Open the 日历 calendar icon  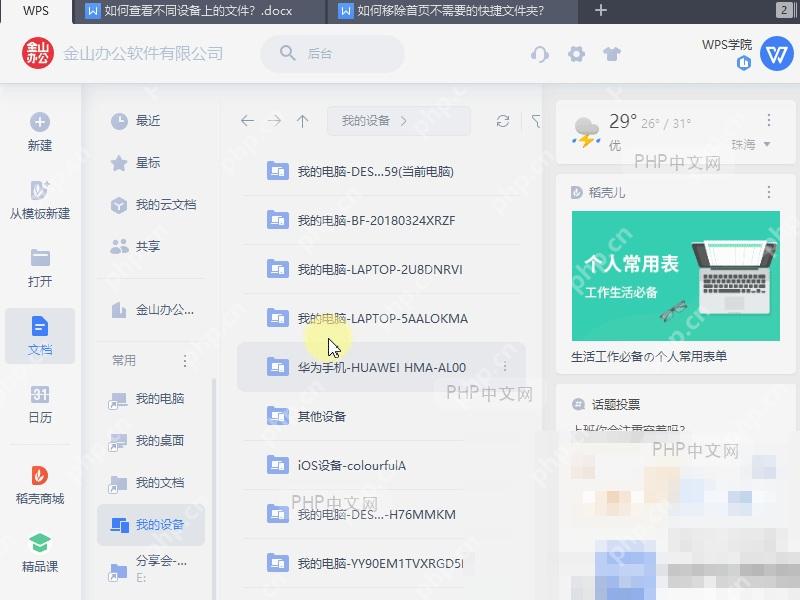(x=40, y=394)
